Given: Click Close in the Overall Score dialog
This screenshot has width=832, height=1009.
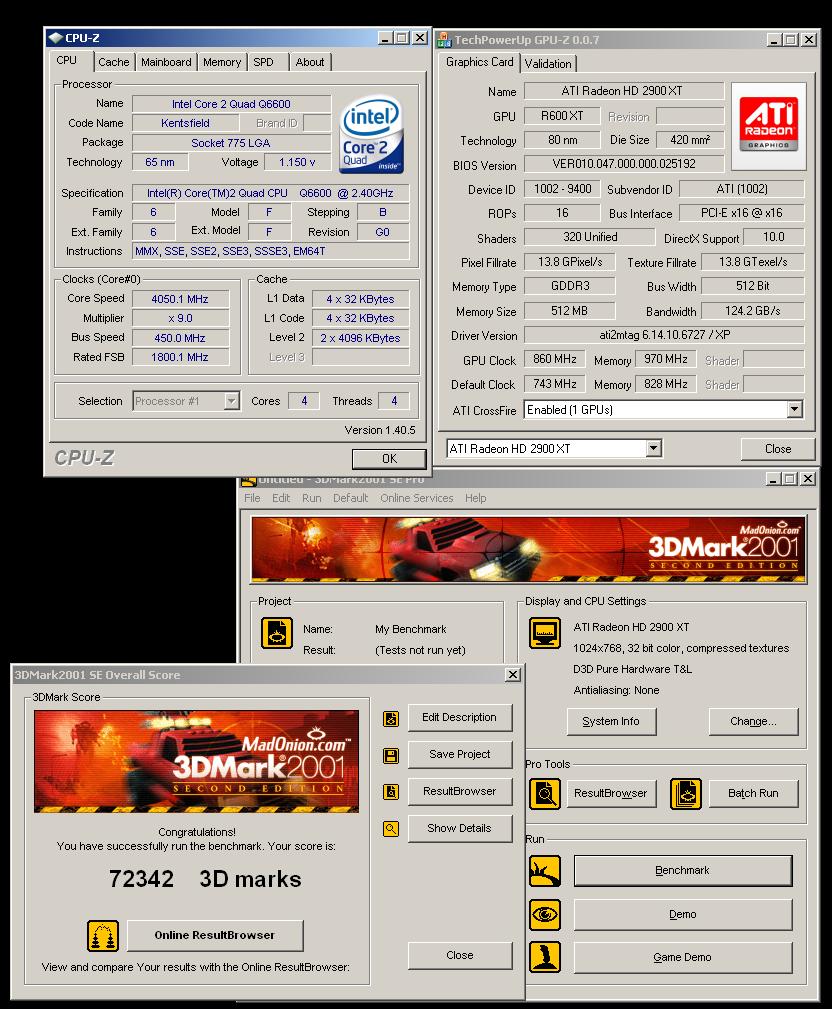Looking at the screenshot, I should (x=460, y=956).
